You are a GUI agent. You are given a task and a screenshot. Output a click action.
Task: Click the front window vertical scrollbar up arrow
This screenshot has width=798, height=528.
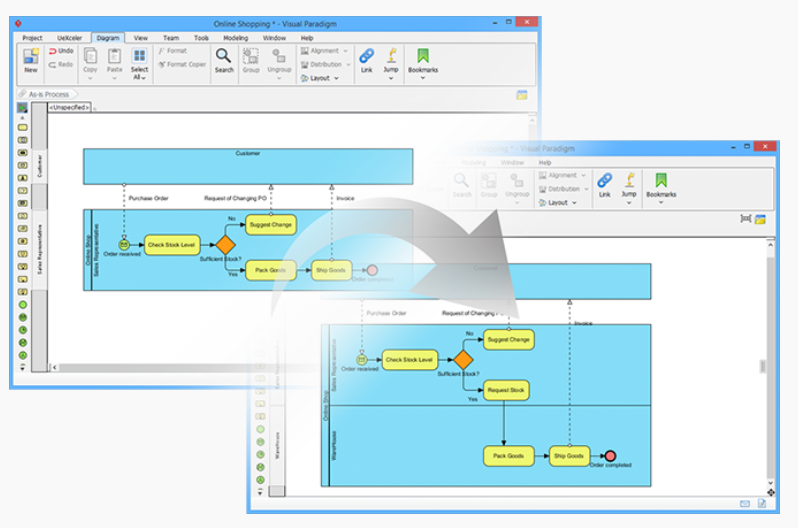coord(771,245)
